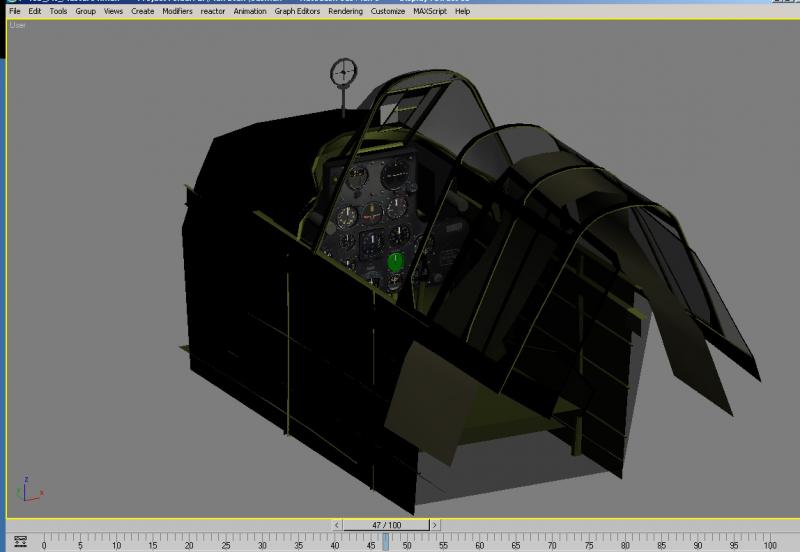Open the Customize menu
800x552 pixels.
[x=388, y=11]
